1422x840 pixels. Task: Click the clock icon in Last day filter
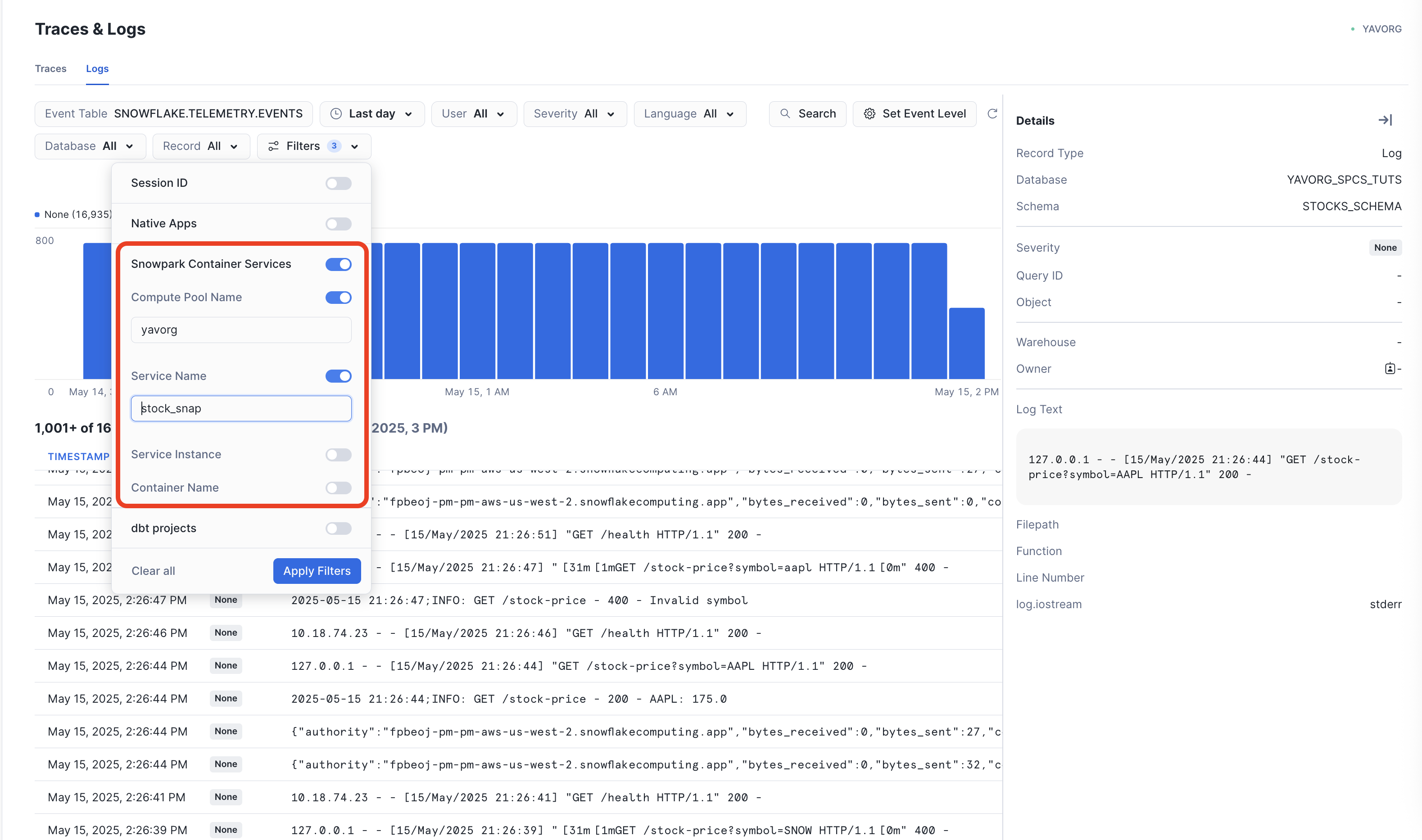[x=335, y=114]
